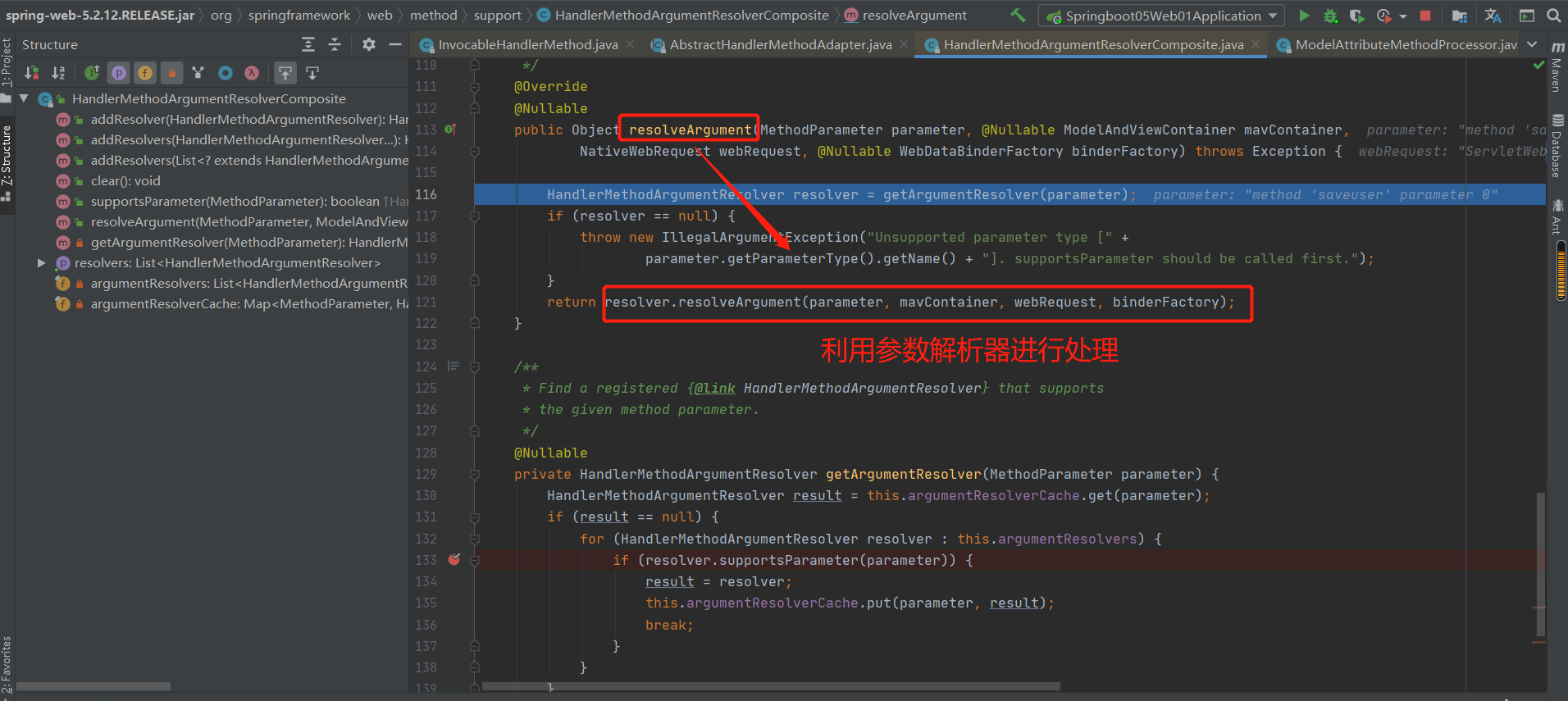Open the profiler options dropdown arrow
Viewport: 1568px width, 701px height.
pos(1403,16)
